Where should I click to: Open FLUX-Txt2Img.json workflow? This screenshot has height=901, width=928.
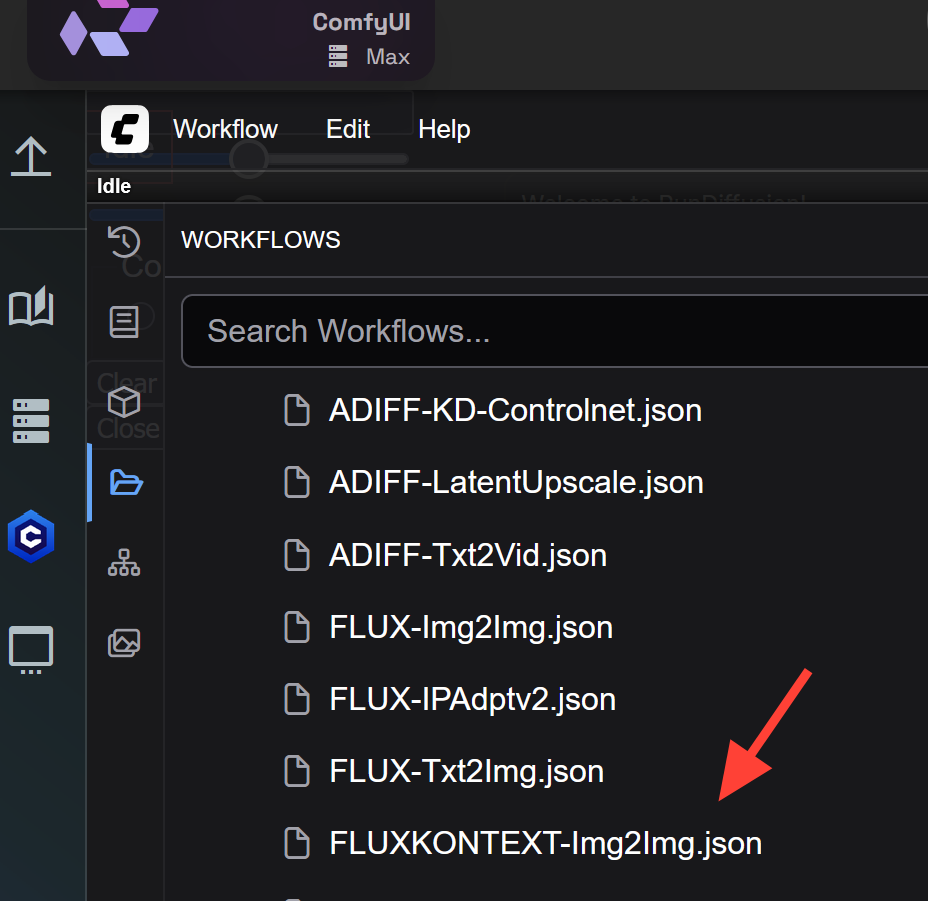click(467, 771)
